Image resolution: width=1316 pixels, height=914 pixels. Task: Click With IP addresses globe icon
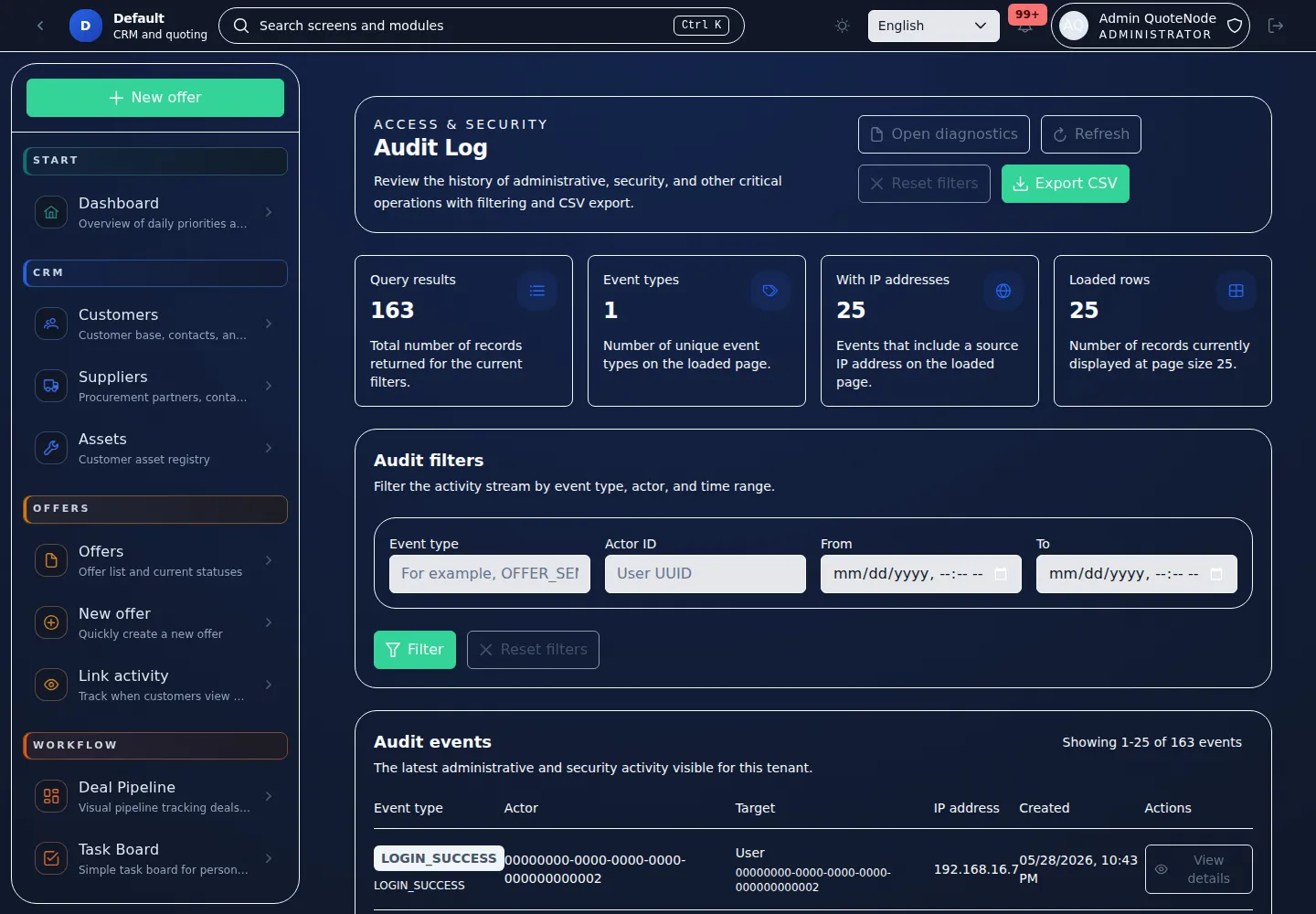(1003, 291)
